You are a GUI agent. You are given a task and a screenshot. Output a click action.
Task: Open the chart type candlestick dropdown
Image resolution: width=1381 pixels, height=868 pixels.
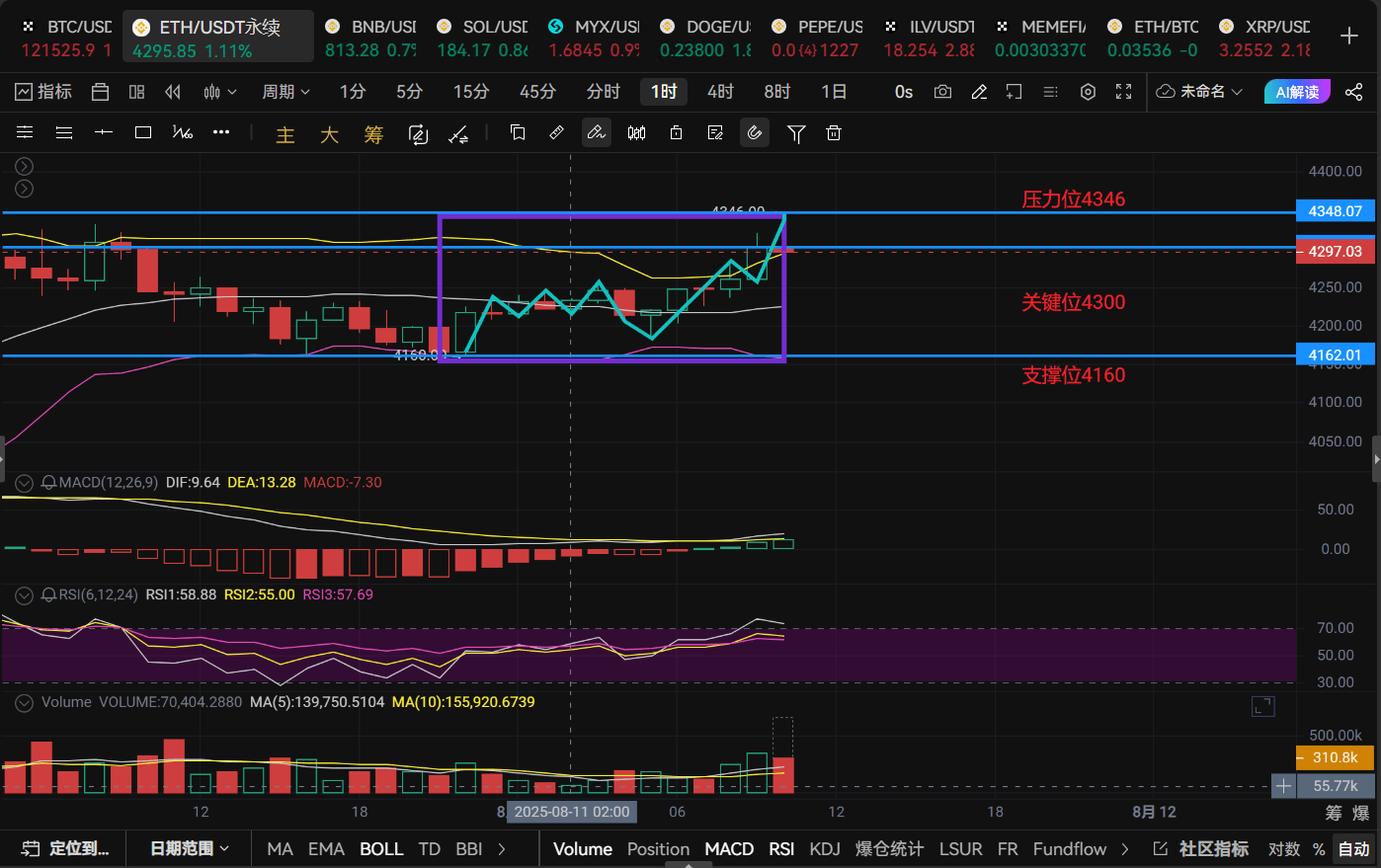point(219,92)
